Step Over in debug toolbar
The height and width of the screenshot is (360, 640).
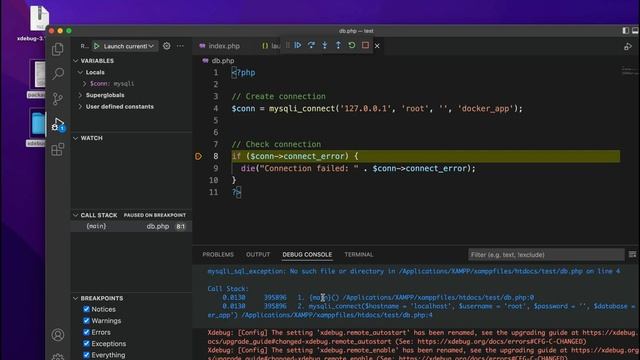point(311,45)
